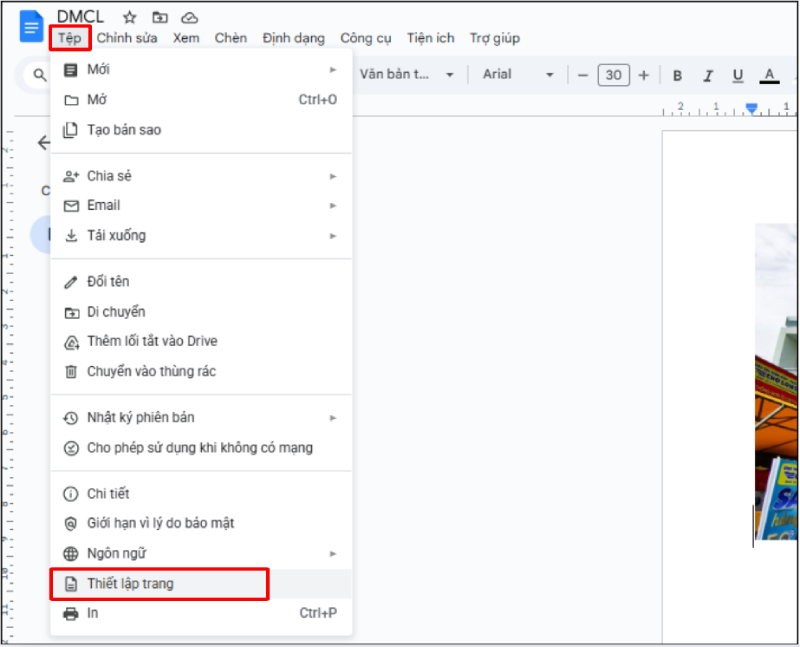Choose Tạo bản sao from menu
The width and height of the screenshot is (800, 647).
coord(124,130)
